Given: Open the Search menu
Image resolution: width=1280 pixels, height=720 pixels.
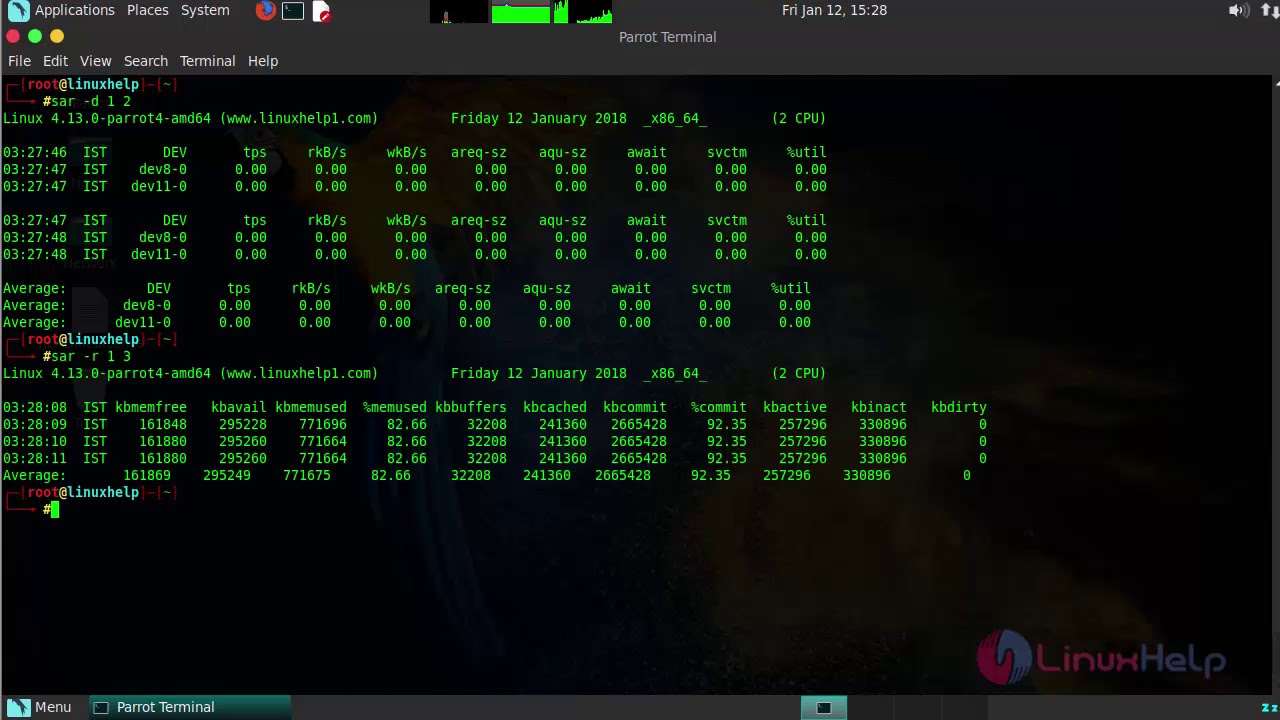Looking at the screenshot, I should 146,61.
